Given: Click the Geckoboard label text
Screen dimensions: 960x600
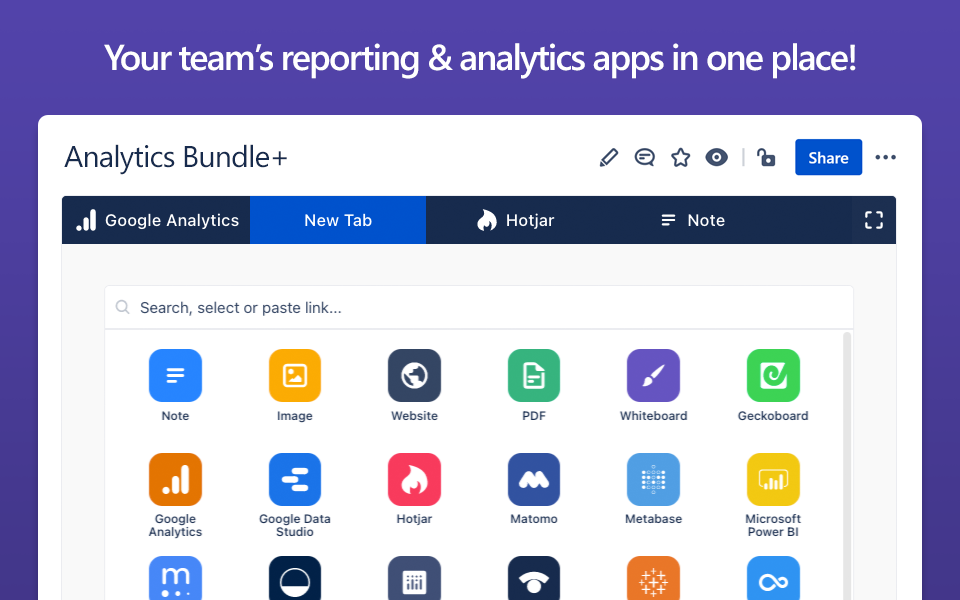Looking at the screenshot, I should tap(773, 416).
